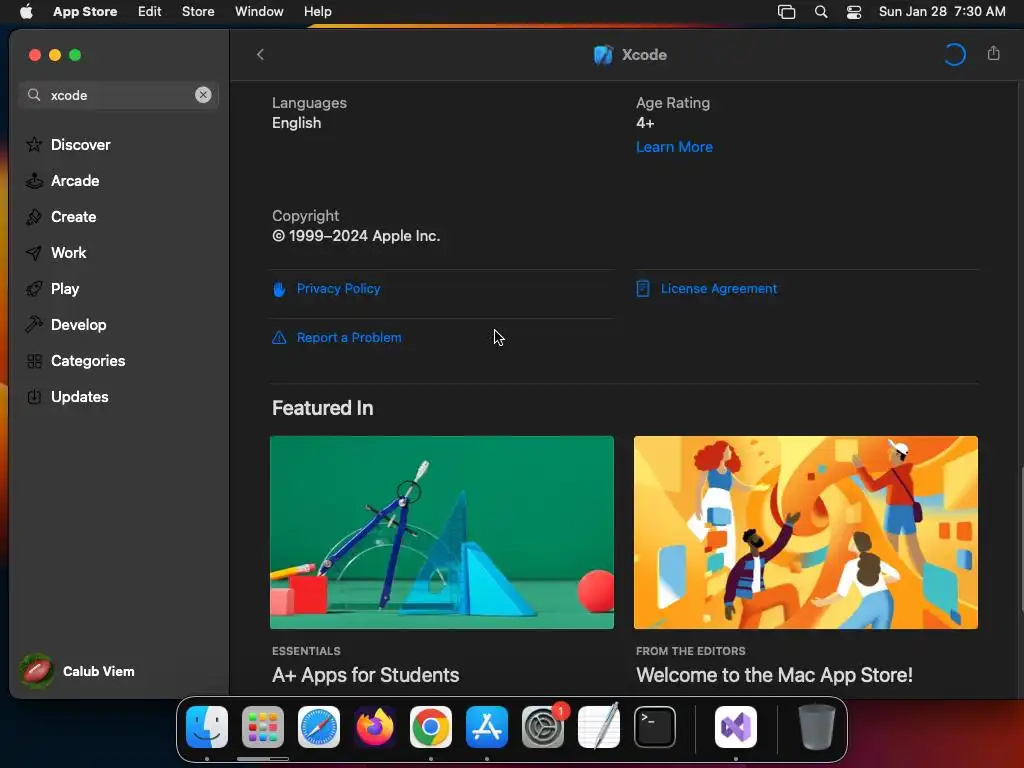
Task: Click the Xcode title icon in toolbar
Action: point(603,55)
